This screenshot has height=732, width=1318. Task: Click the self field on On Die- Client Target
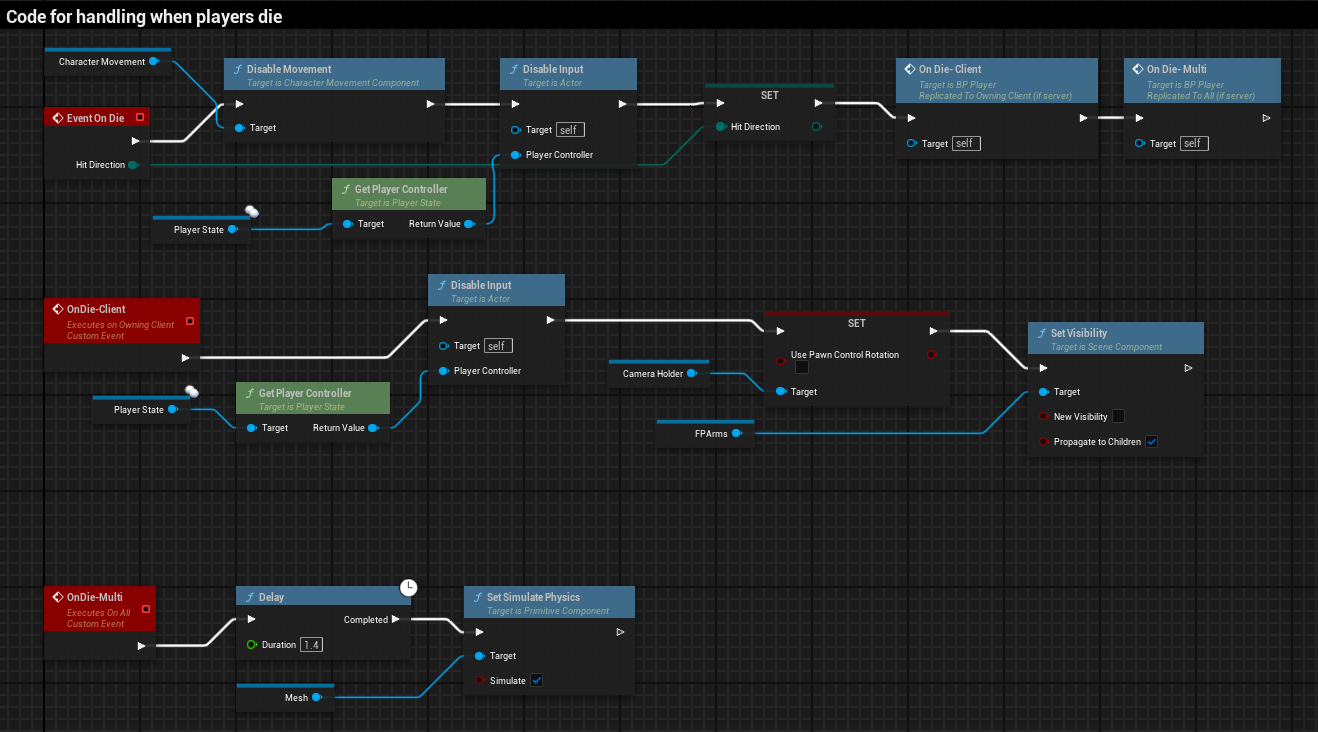tap(966, 144)
